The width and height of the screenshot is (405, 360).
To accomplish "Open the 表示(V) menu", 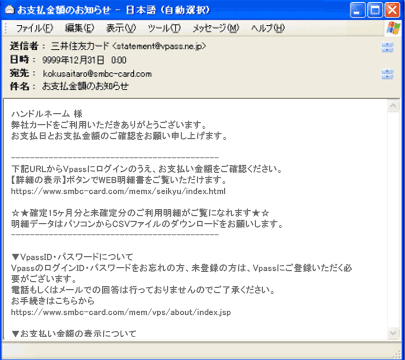I will (x=121, y=28).
